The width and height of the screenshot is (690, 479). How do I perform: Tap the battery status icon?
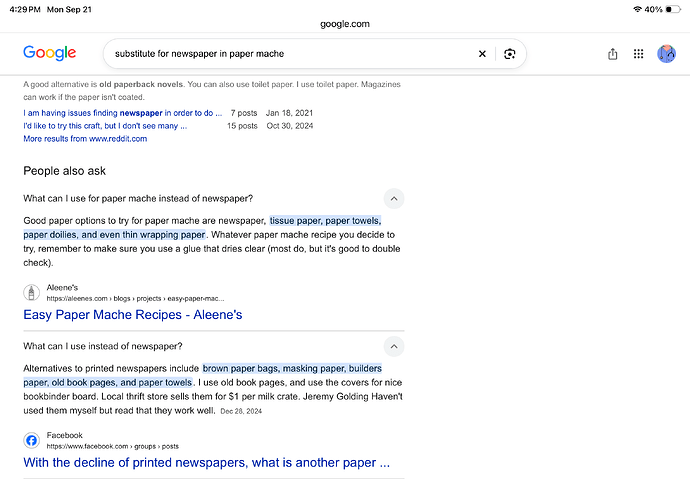[673, 9]
